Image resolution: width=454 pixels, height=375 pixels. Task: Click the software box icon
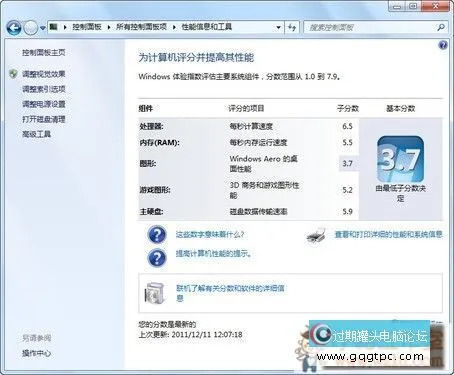pyautogui.click(x=155, y=293)
